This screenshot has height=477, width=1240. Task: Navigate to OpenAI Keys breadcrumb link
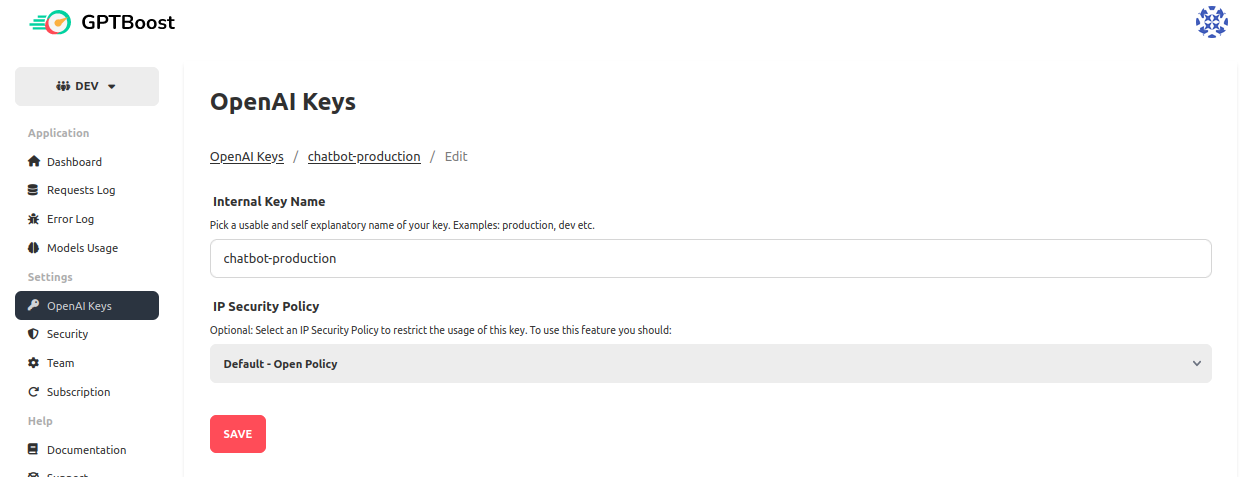coord(247,157)
